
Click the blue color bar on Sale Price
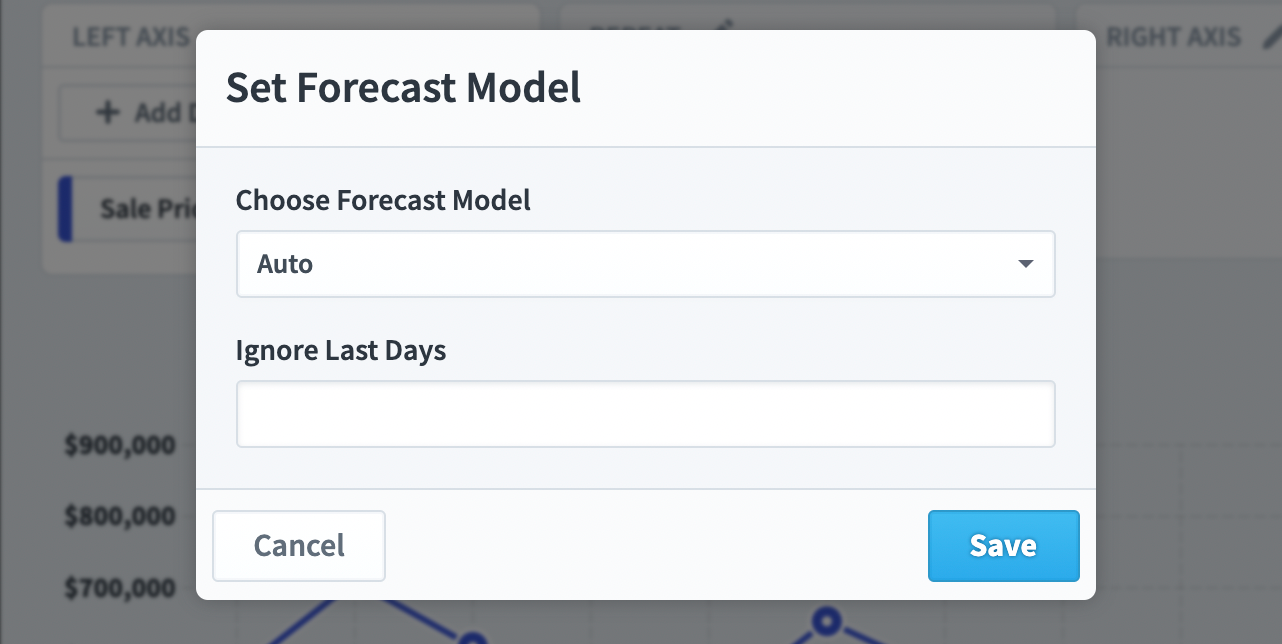65,208
